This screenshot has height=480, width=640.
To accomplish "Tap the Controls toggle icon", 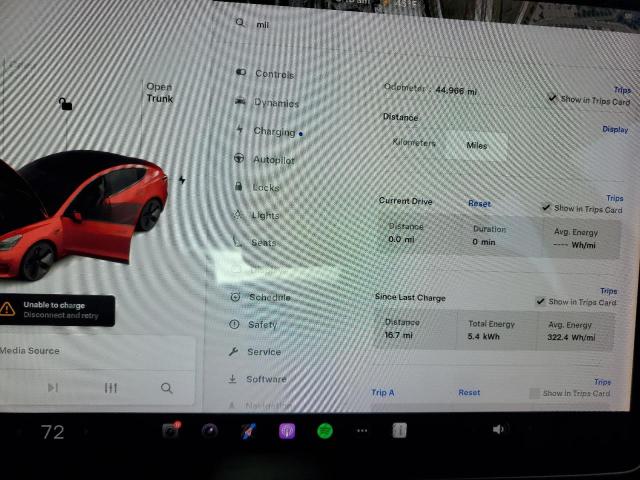I will (x=241, y=72).
